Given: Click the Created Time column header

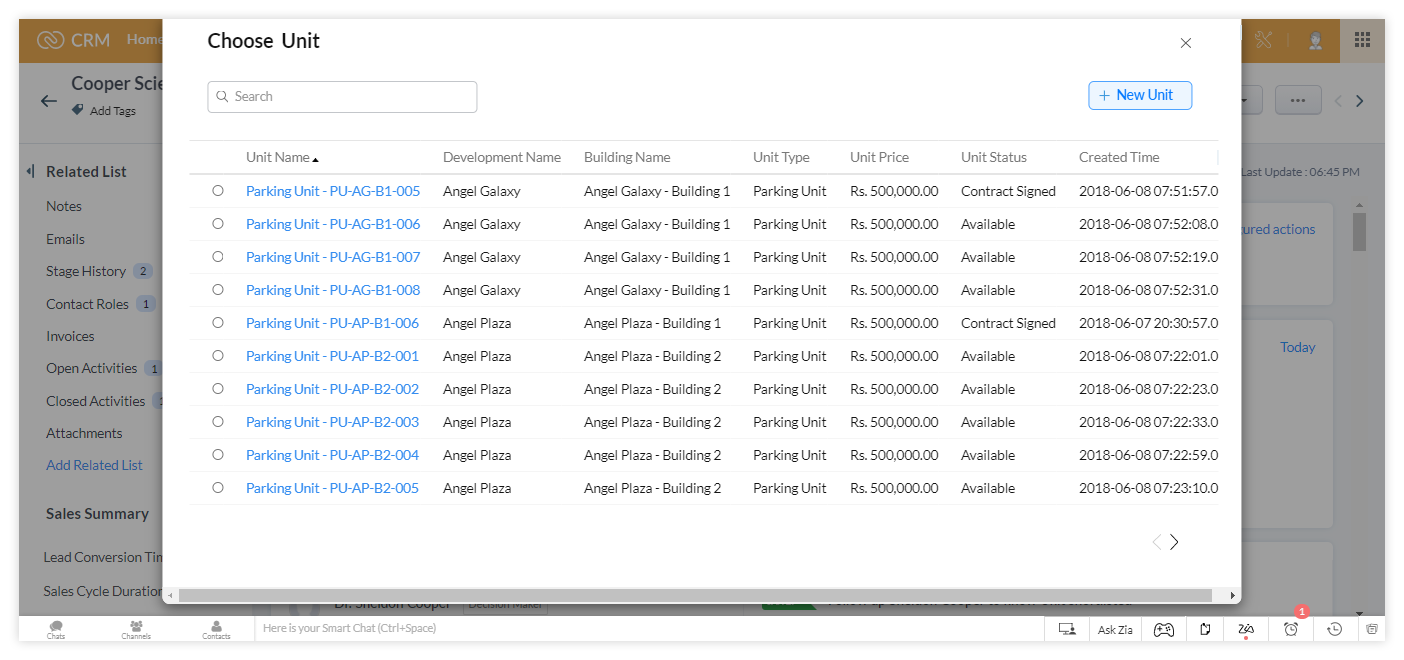Looking at the screenshot, I should tap(1119, 157).
